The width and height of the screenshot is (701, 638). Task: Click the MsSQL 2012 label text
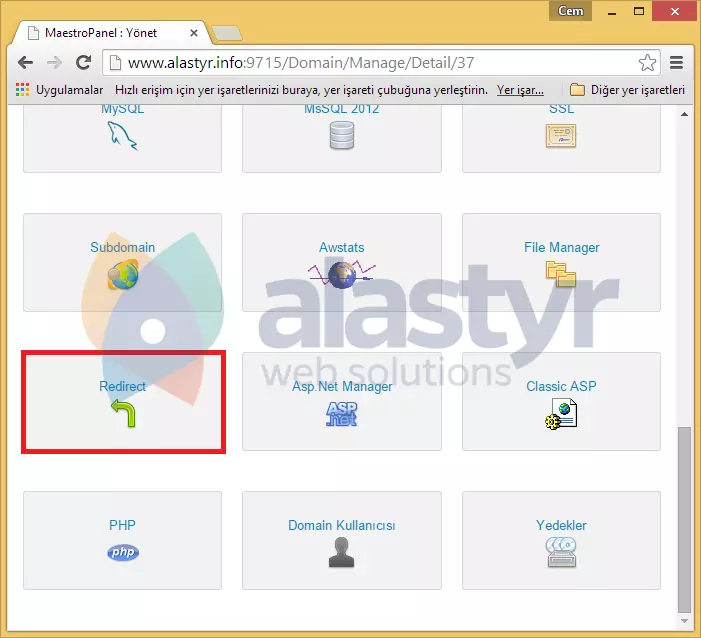(x=342, y=109)
